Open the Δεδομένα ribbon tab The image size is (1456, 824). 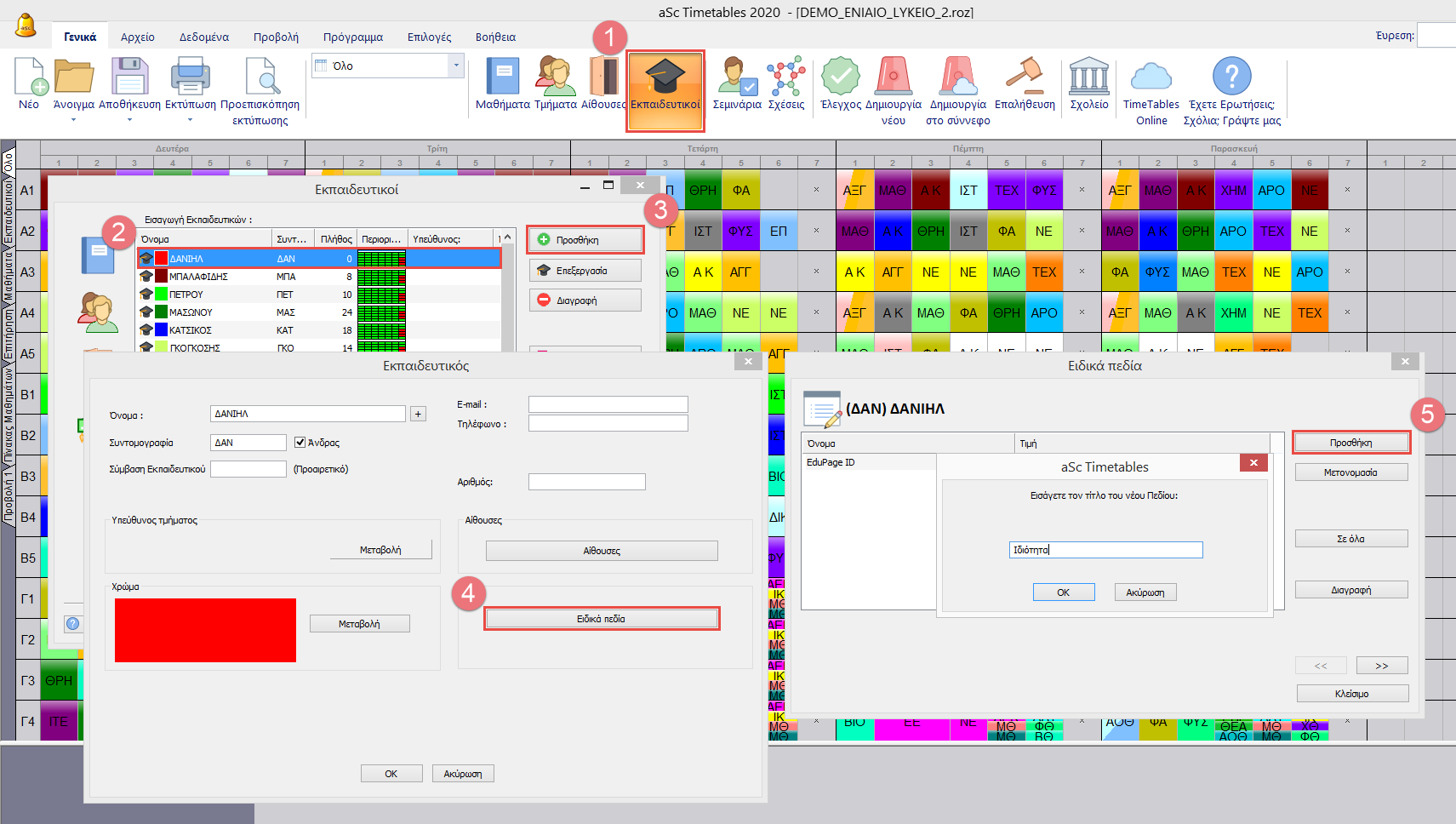tap(203, 37)
